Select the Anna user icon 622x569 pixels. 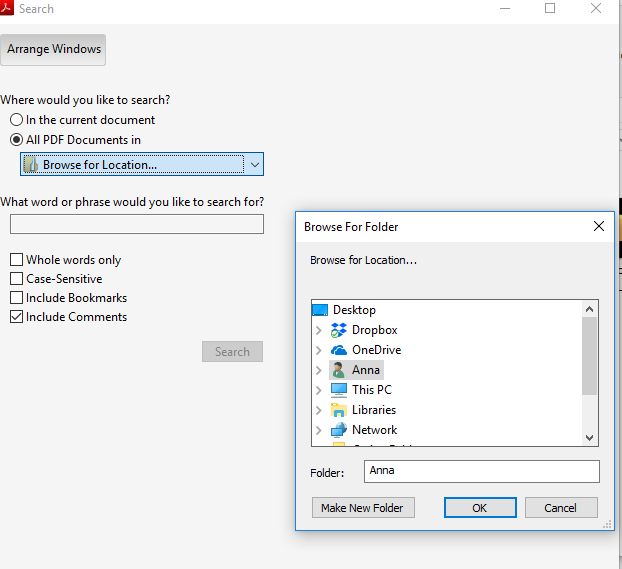tap(338, 370)
